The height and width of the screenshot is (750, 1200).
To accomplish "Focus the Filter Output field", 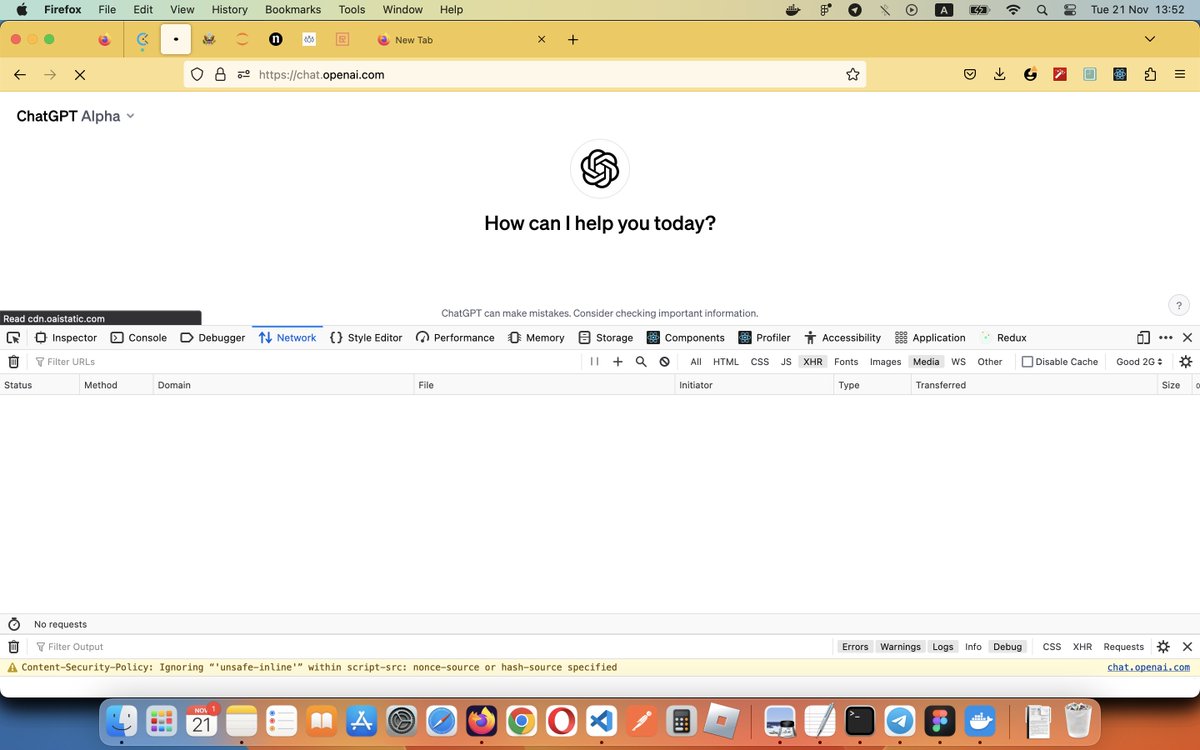I will point(430,647).
